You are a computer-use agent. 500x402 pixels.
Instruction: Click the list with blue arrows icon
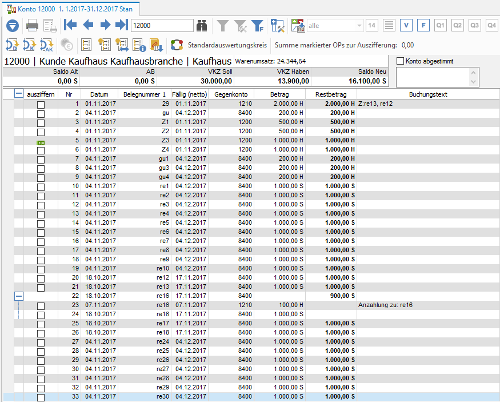point(122,45)
